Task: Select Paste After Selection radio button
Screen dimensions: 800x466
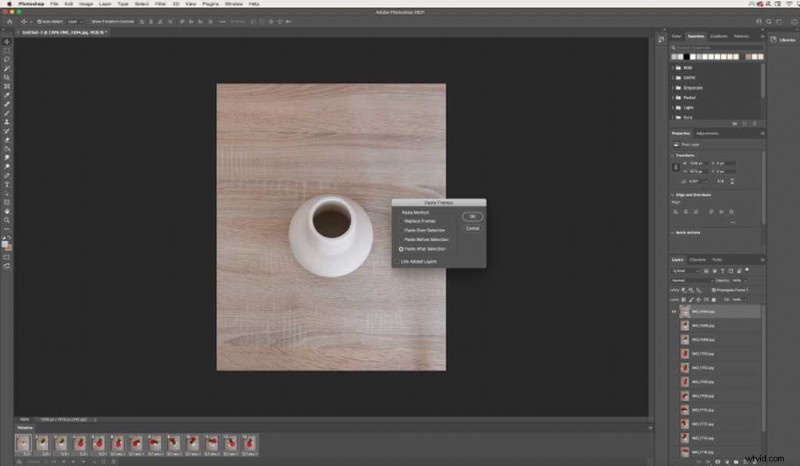Action: tap(401, 249)
